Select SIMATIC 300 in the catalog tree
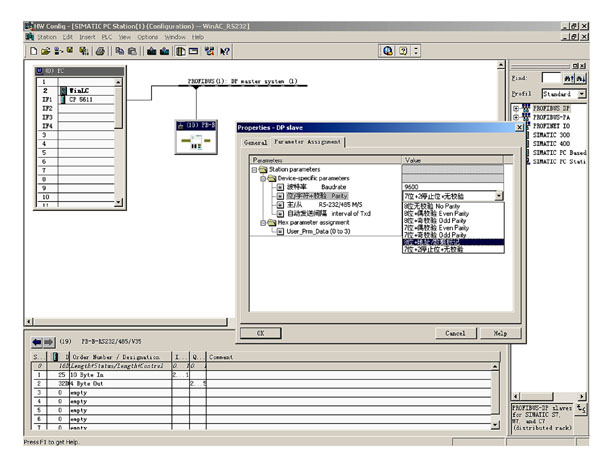 551,135
